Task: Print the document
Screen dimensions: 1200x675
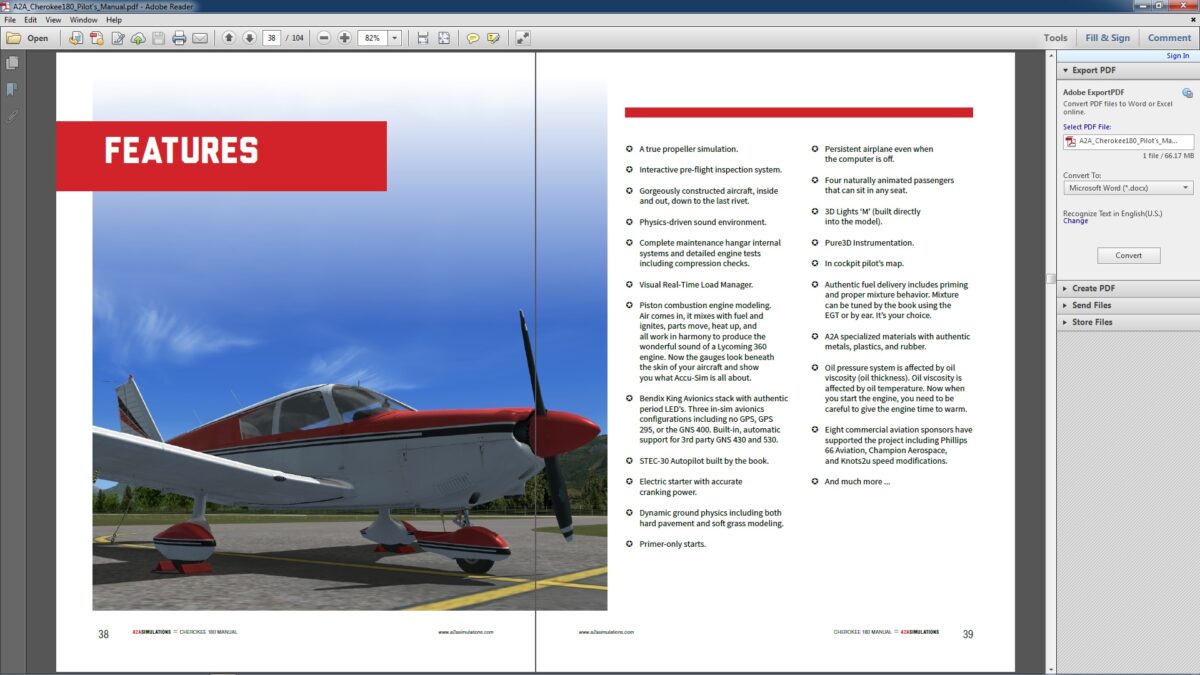Action: coord(179,37)
